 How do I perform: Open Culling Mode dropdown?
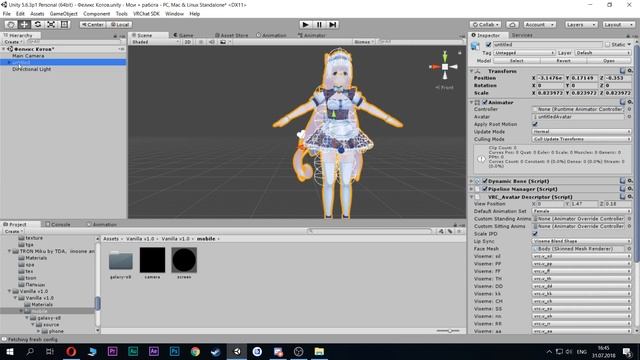[x=582, y=139]
